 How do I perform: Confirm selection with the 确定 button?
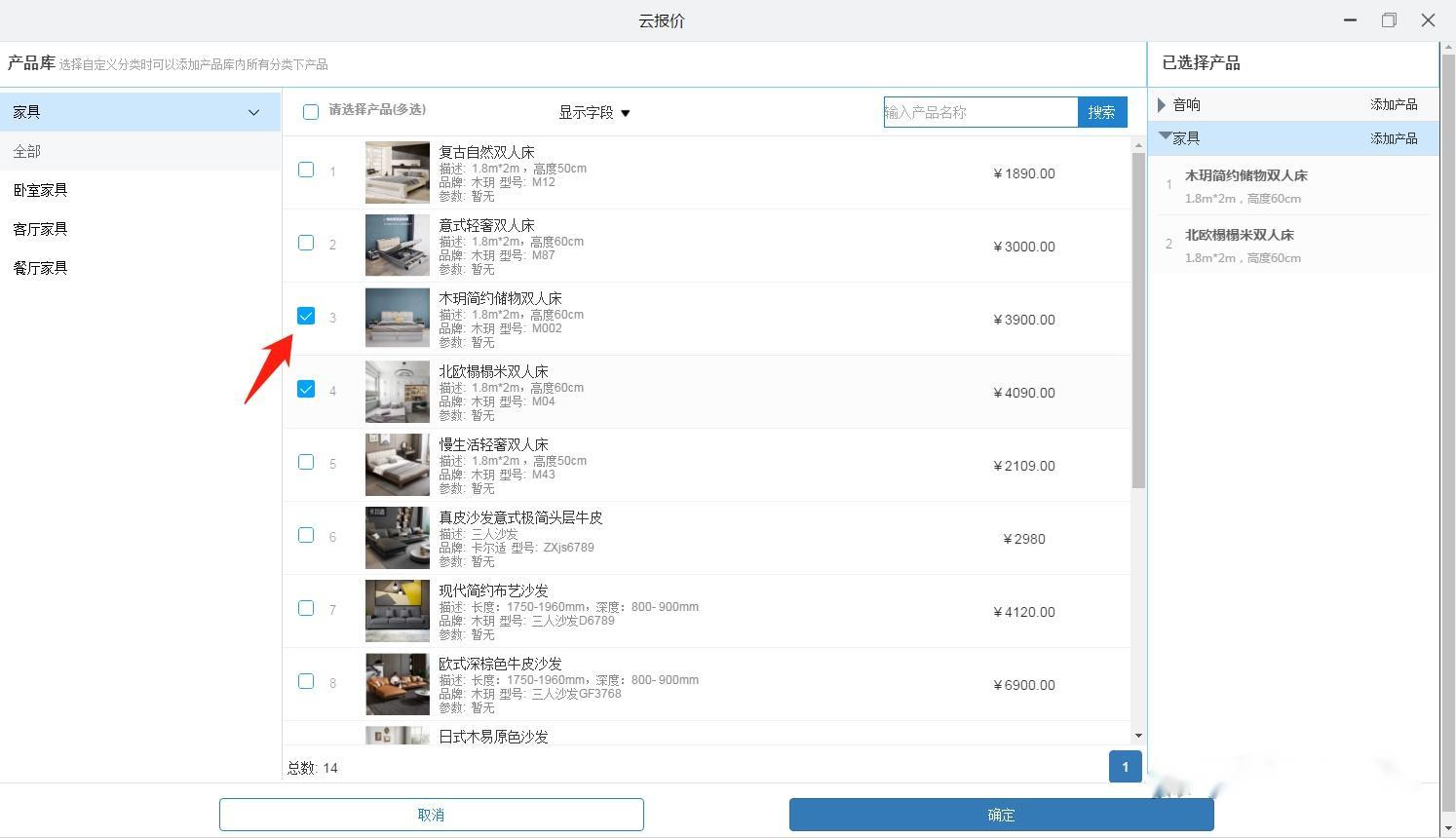(x=1001, y=815)
